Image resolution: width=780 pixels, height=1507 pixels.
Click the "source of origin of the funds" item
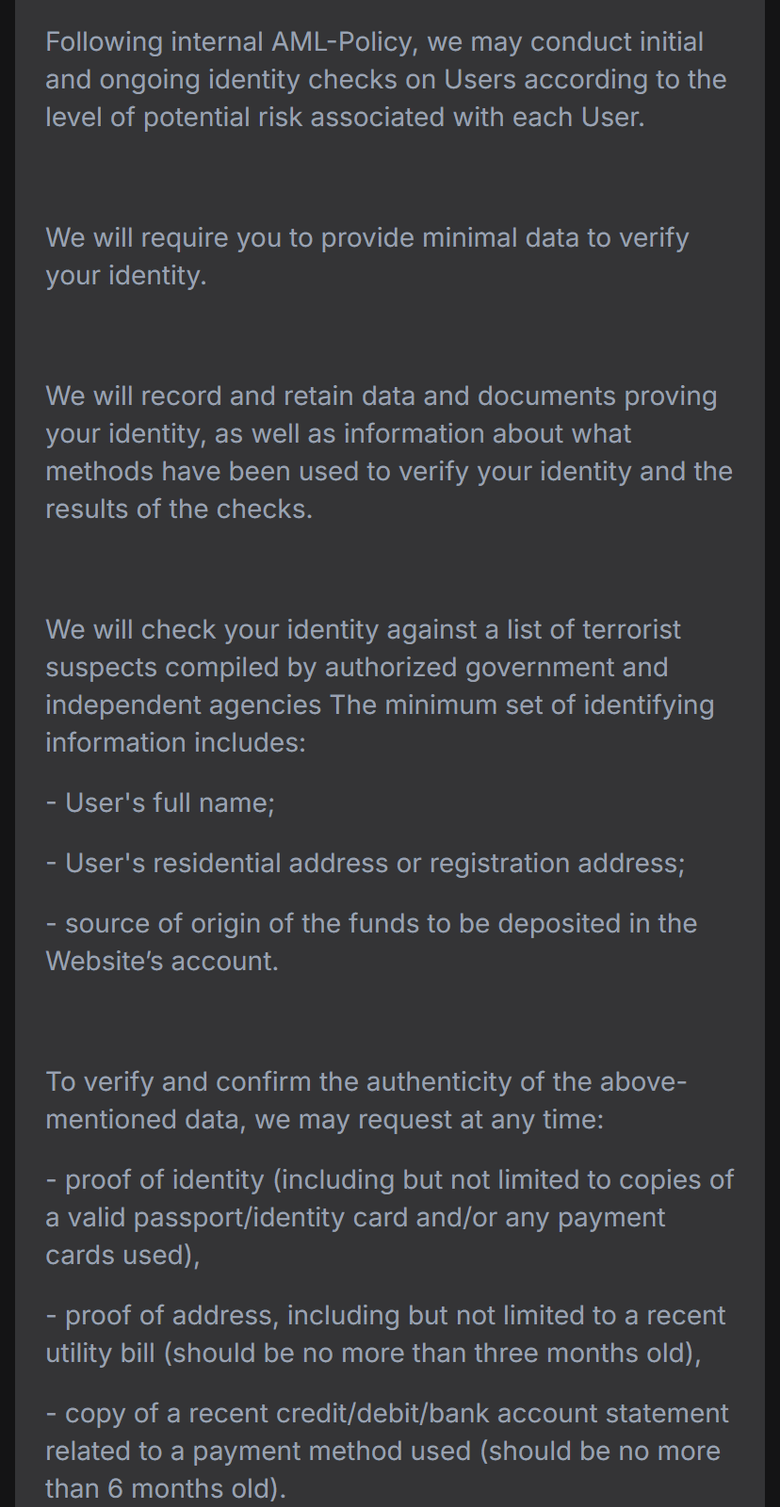[x=371, y=942]
